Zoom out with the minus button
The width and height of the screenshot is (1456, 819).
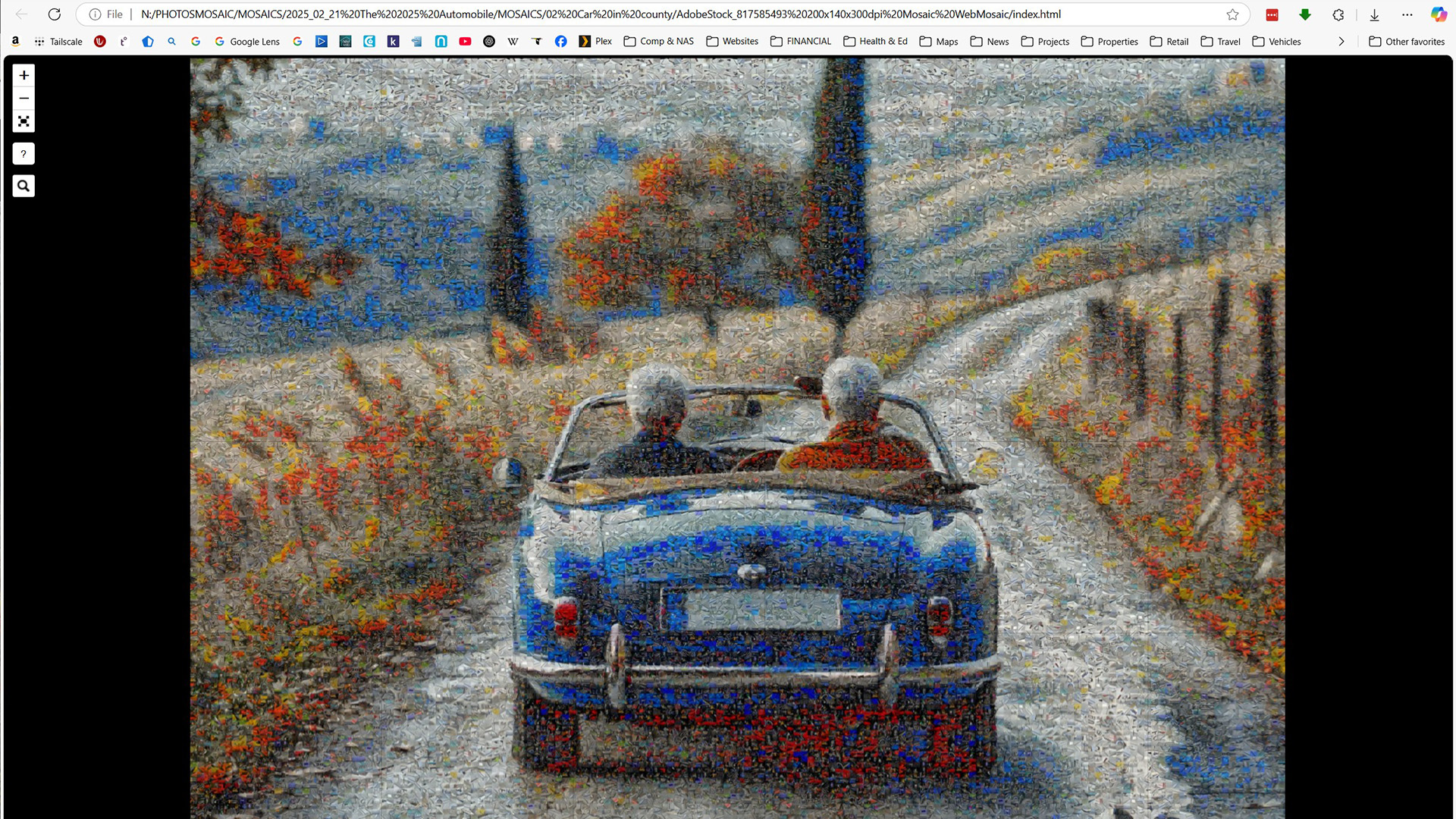coord(24,99)
